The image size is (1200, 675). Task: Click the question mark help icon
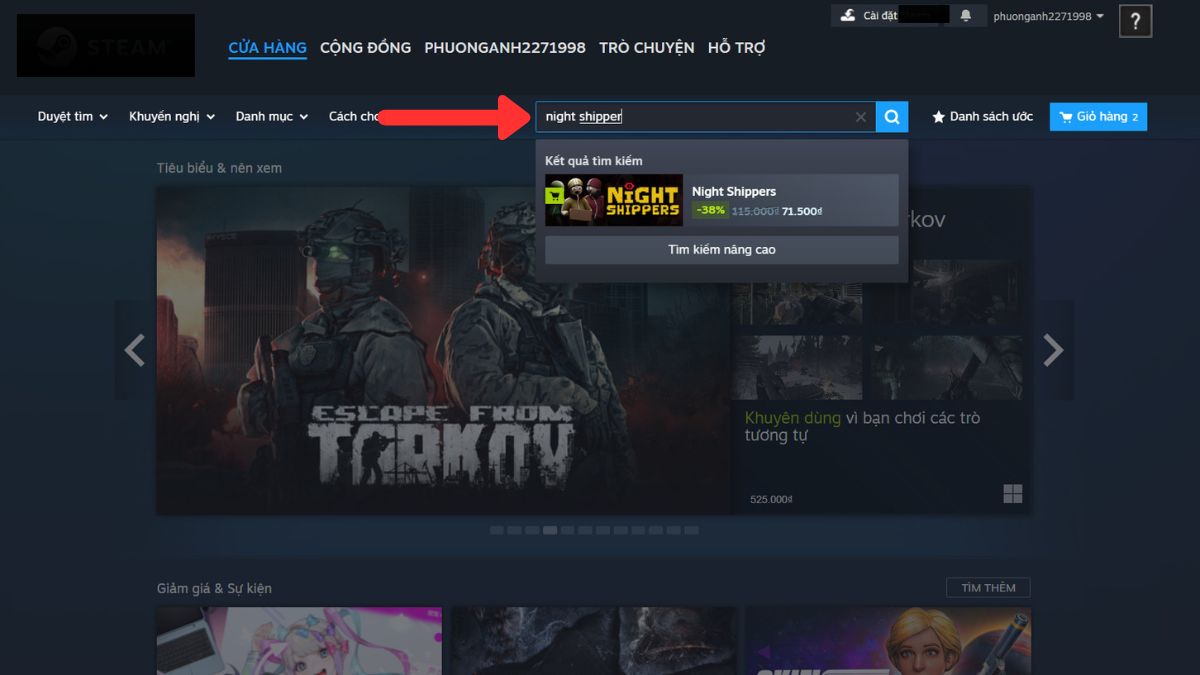tap(1135, 21)
